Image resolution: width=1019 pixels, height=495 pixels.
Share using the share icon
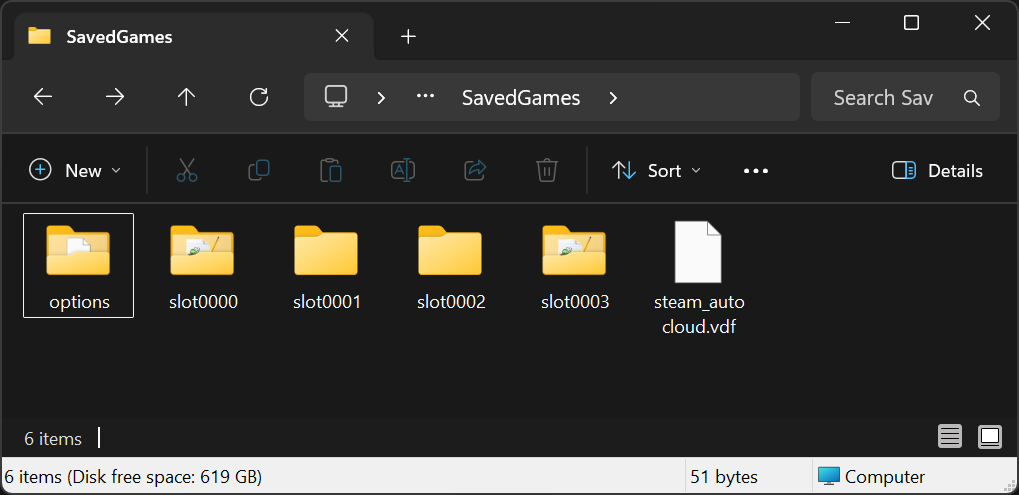pos(475,170)
